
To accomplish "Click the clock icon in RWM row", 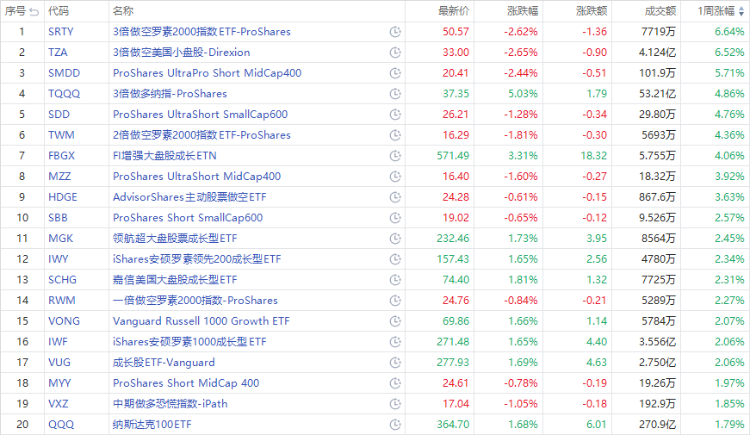I will coord(395,301).
